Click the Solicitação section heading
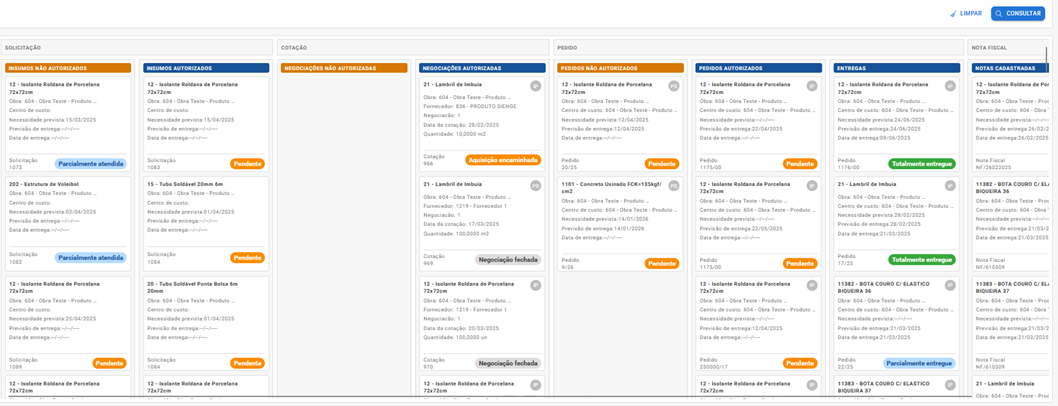The height and width of the screenshot is (406, 1058). [x=22, y=48]
